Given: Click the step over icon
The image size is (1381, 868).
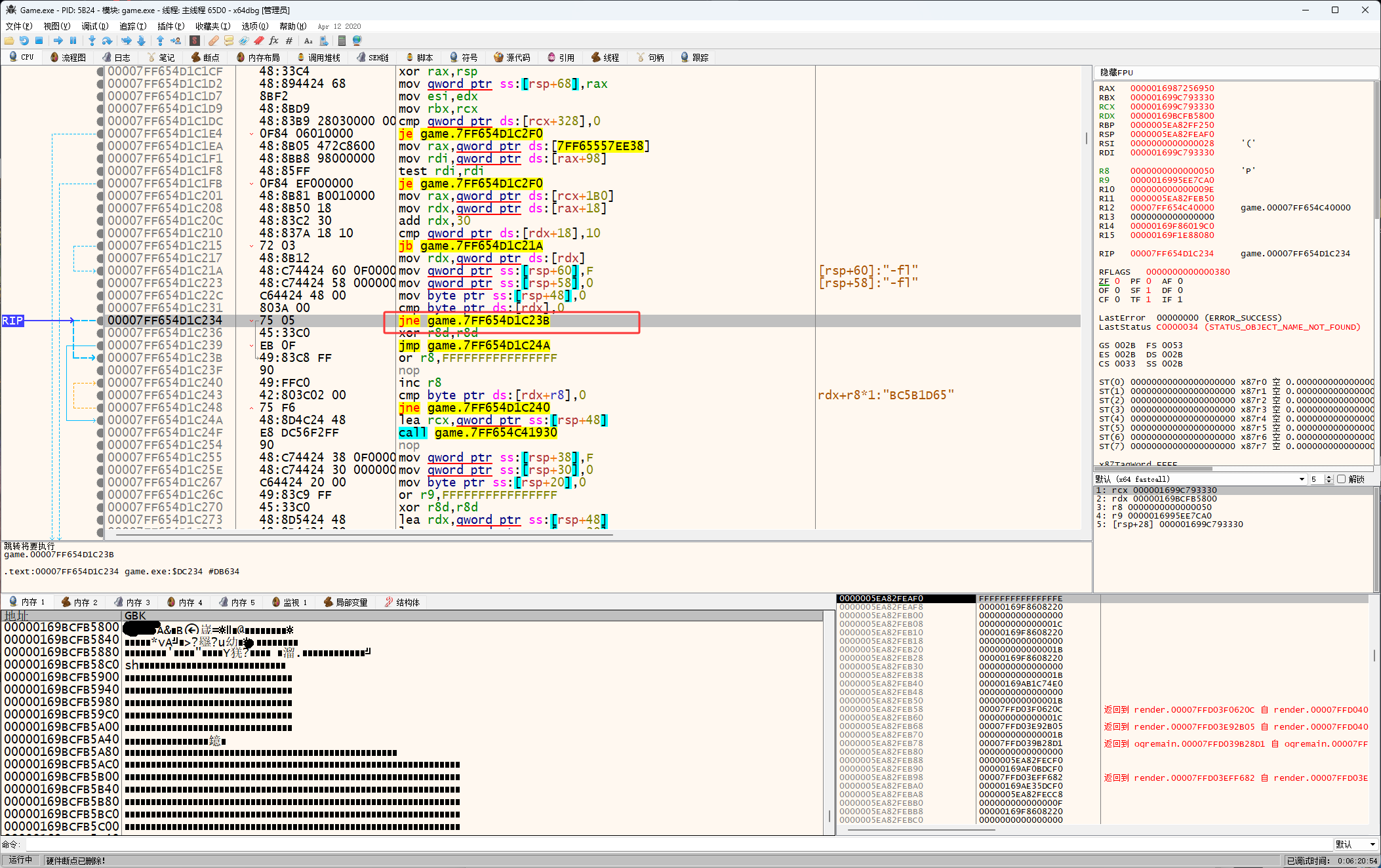Looking at the screenshot, I should (x=107, y=41).
